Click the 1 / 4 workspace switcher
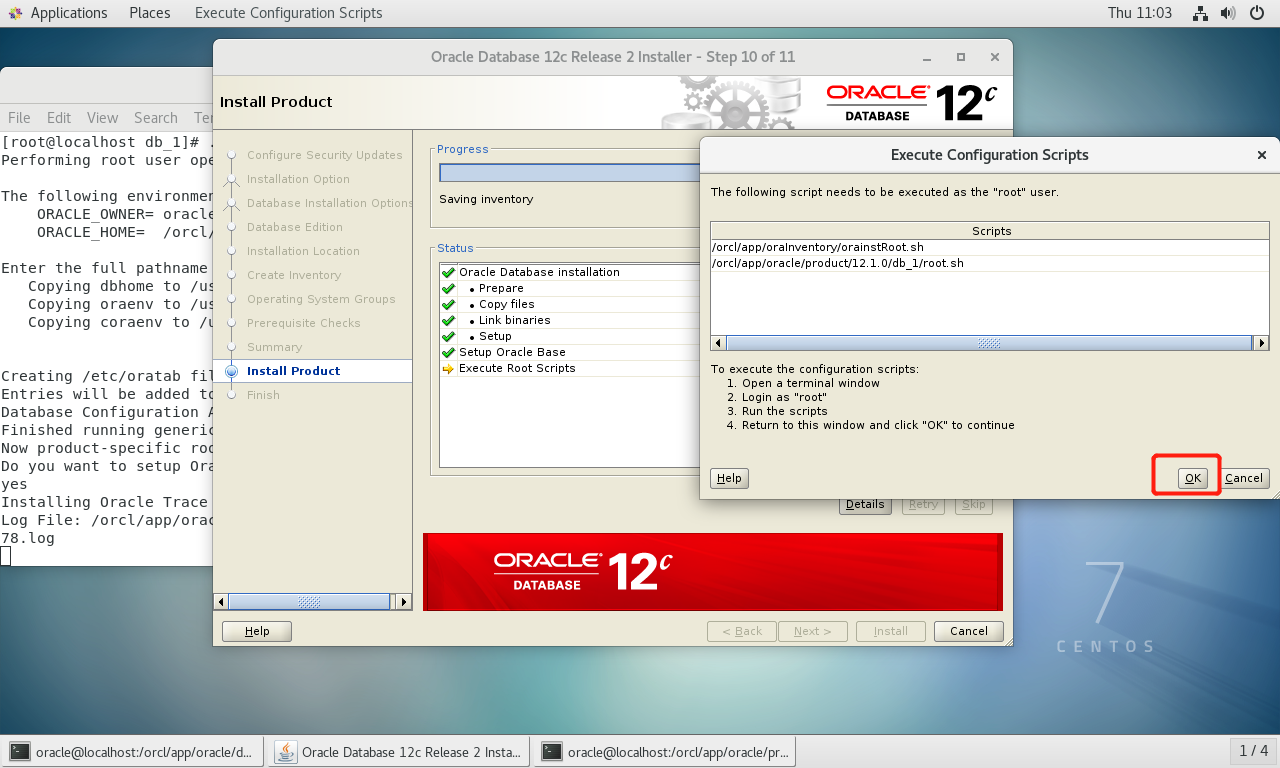 1253,751
